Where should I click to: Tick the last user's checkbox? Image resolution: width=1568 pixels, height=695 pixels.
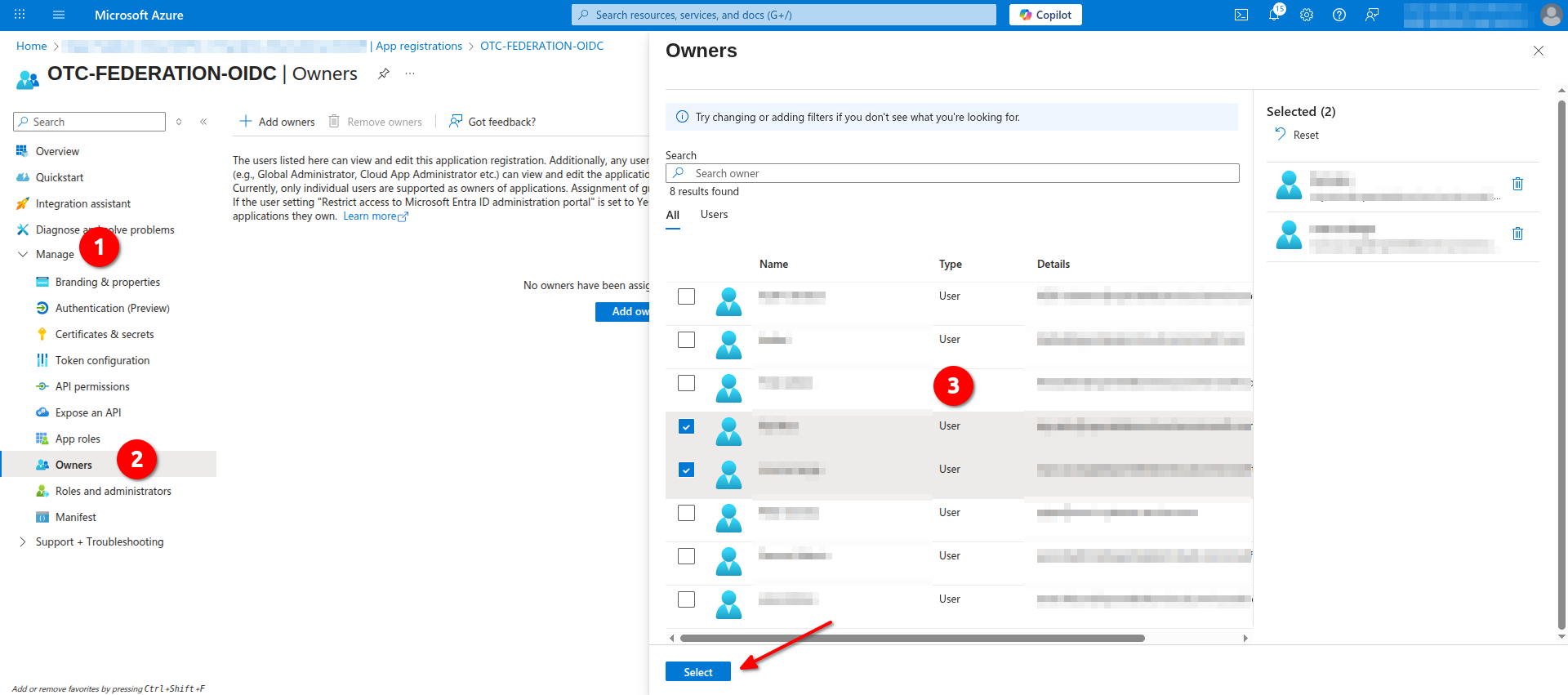coord(686,599)
